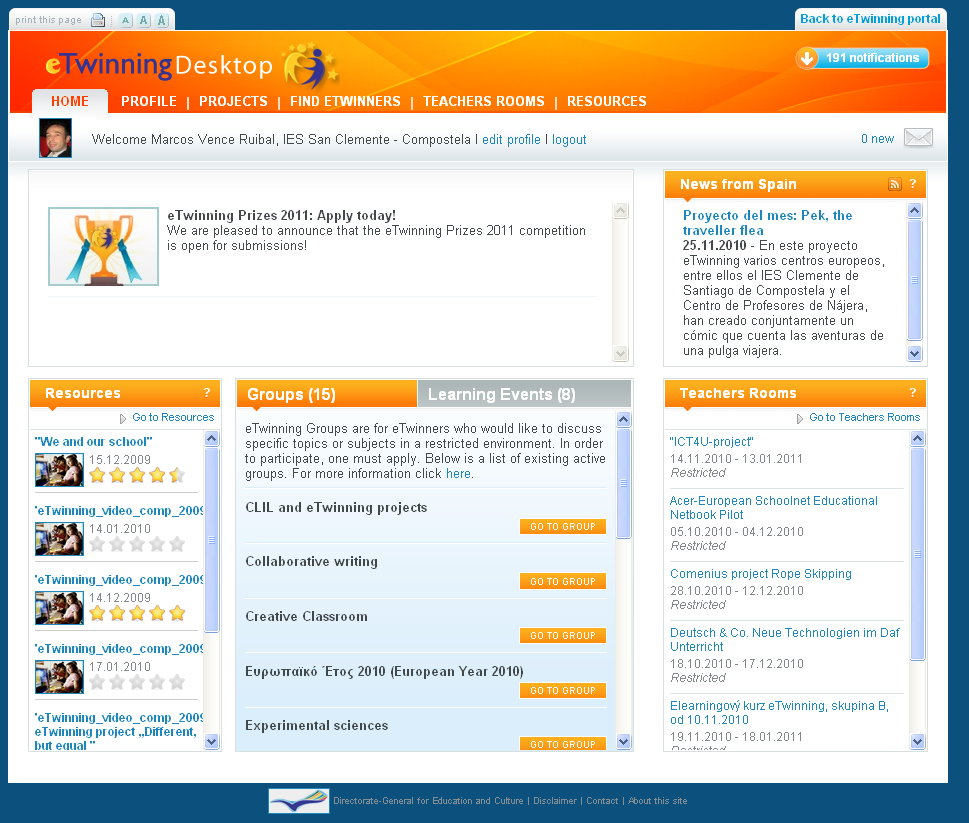This screenshot has height=823, width=969.
Task: Click the Contact footer link
Action: pyautogui.click(x=602, y=801)
